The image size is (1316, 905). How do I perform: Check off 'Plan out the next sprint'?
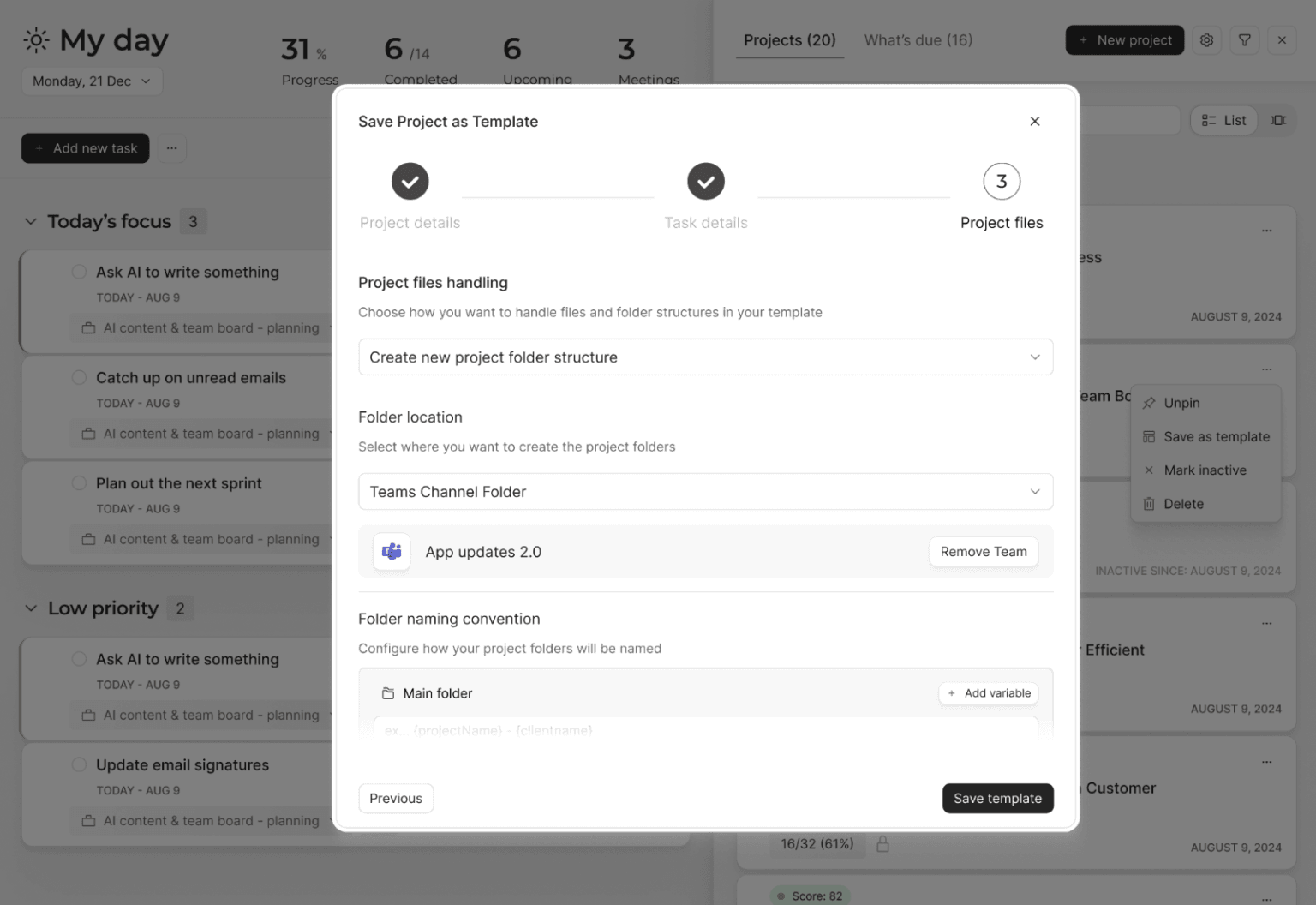(x=79, y=482)
